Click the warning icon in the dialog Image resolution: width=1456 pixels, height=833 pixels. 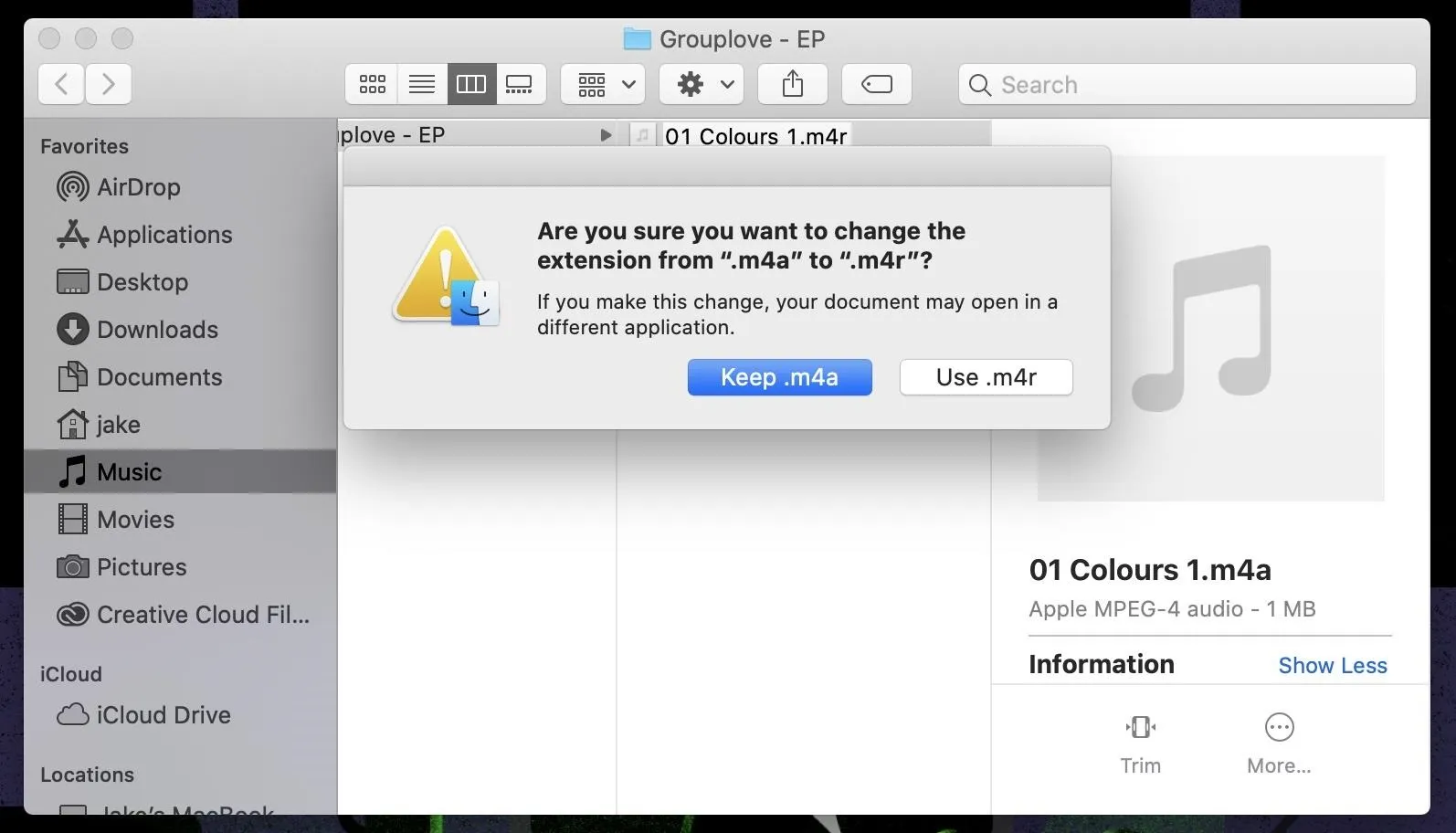pos(446,276)
